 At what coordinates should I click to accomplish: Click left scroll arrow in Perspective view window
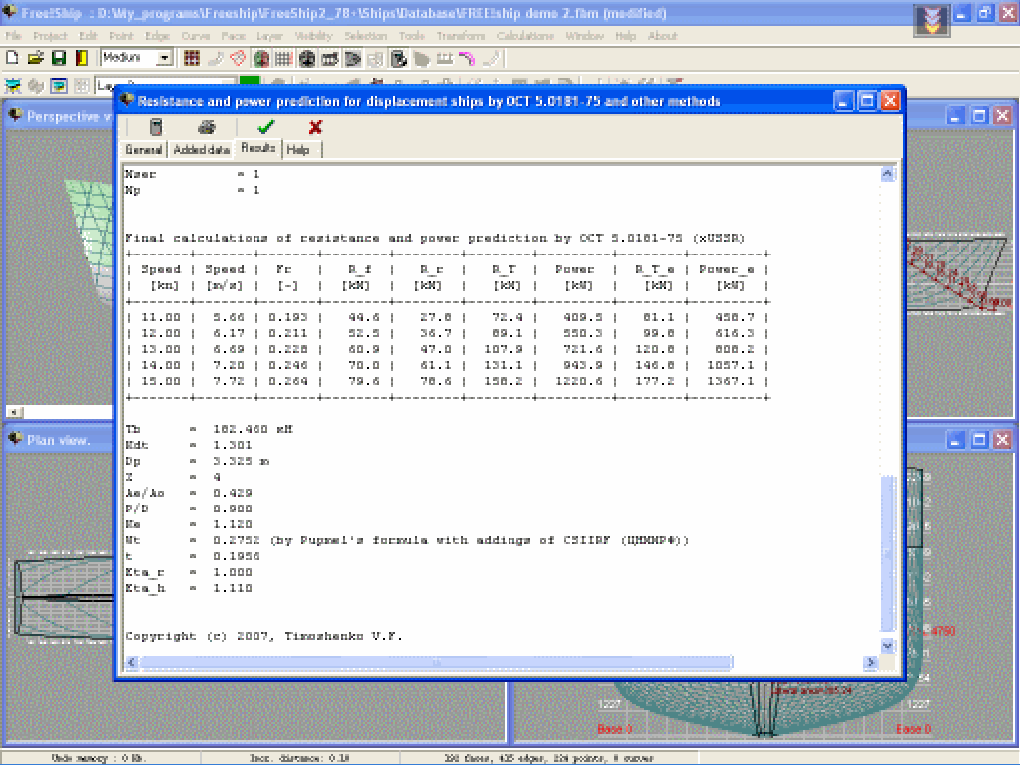click(15, 412)
